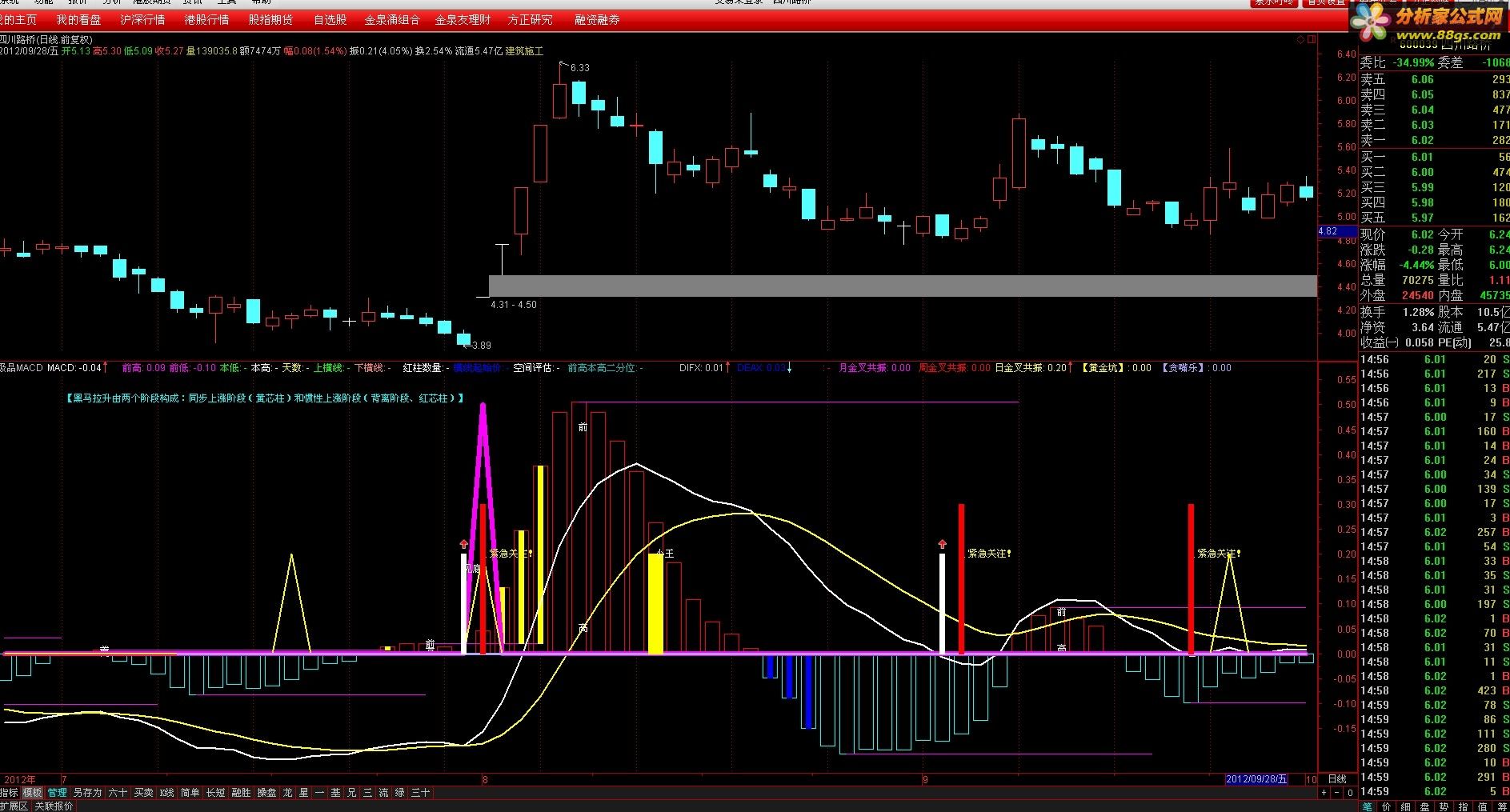Click the diamond icon atop the price chart

pyautogui.click(x=1301, y=39)
